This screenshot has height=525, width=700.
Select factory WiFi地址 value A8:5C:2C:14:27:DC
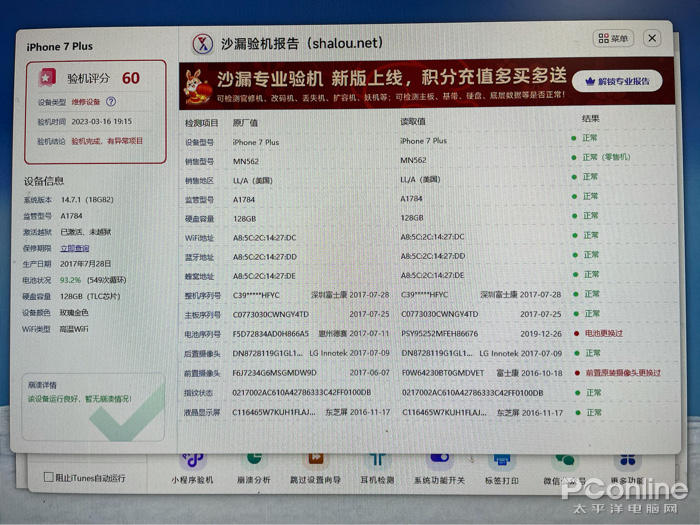coord(264,238)
